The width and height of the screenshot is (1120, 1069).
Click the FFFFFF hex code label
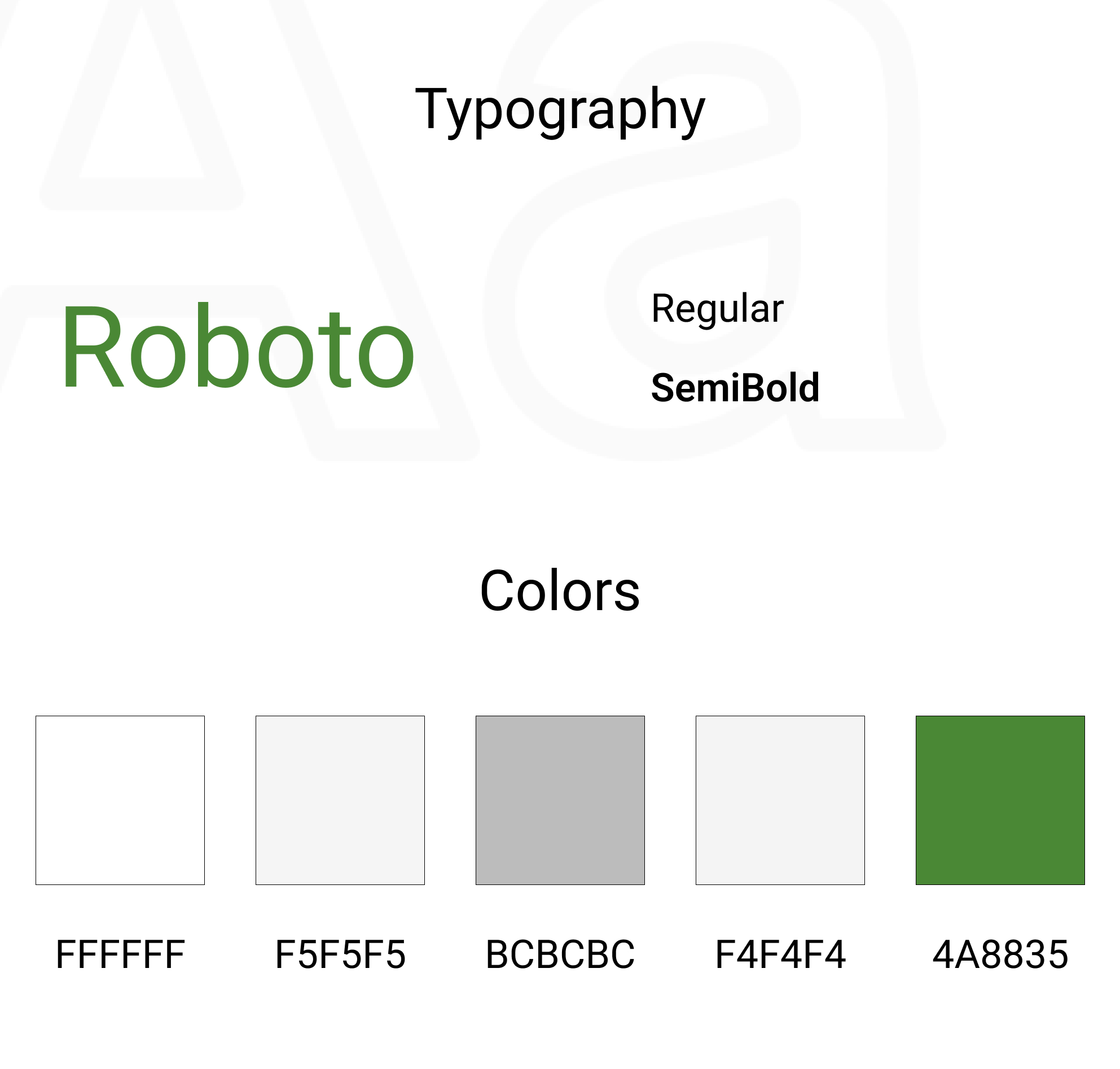point(120,954)
